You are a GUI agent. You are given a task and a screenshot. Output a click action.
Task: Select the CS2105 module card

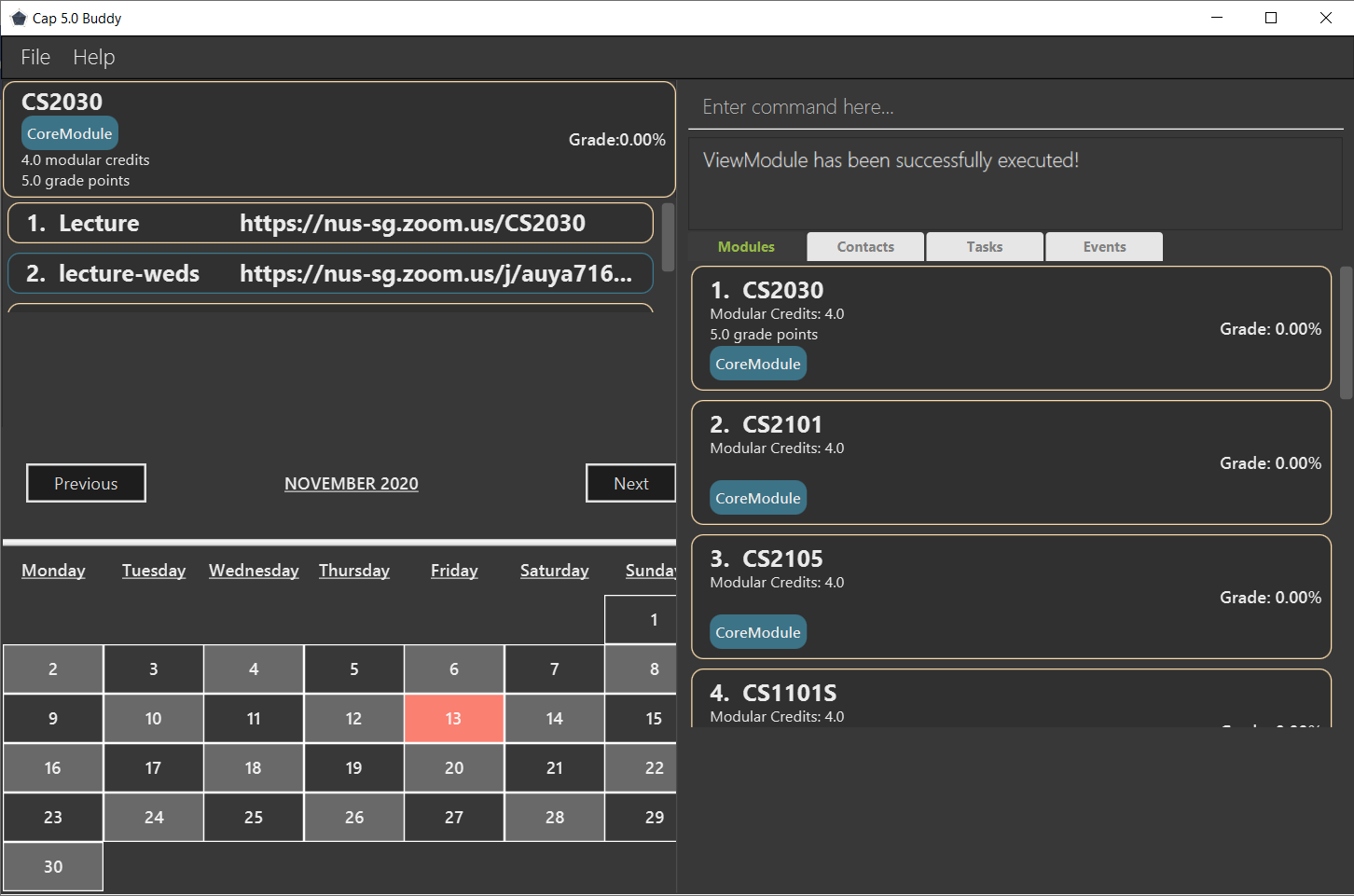pyautogui.click(x=1011, y=597)
